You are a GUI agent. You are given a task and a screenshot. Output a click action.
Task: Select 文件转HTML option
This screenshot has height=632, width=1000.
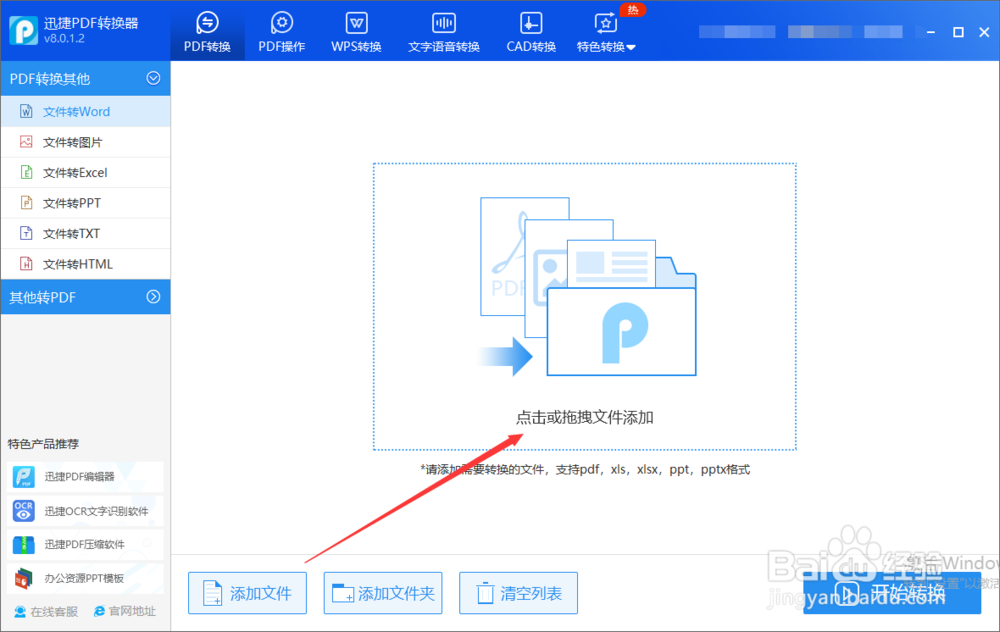pos(85,264)
